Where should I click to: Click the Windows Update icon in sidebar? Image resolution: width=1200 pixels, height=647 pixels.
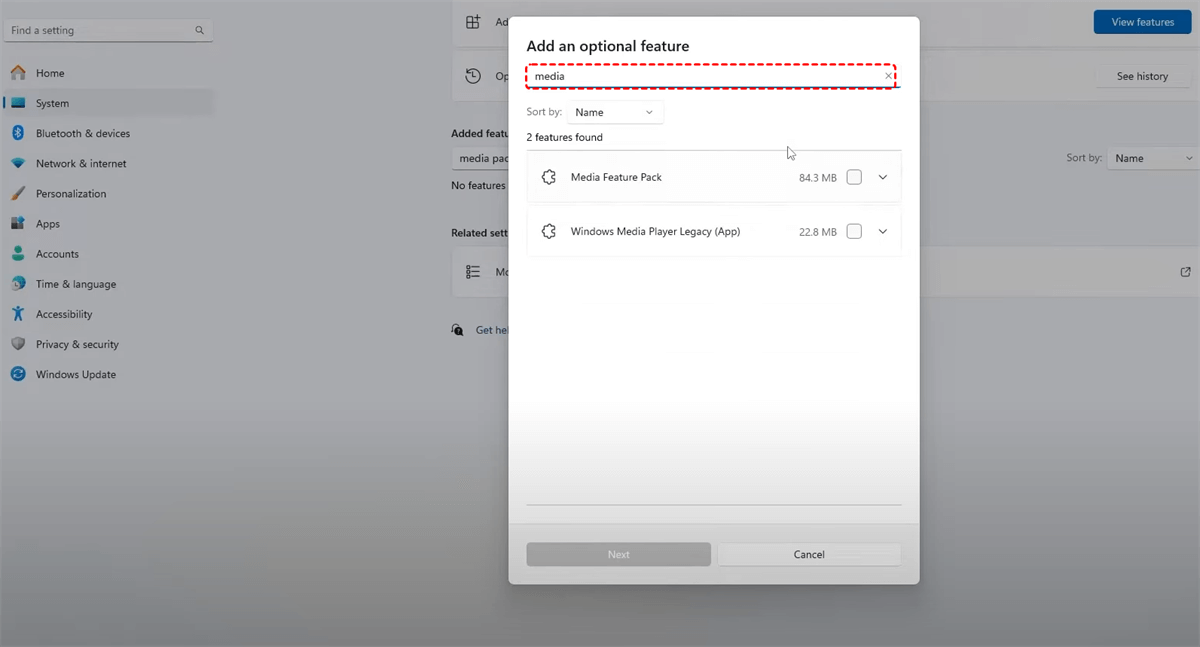click(18, 374)
